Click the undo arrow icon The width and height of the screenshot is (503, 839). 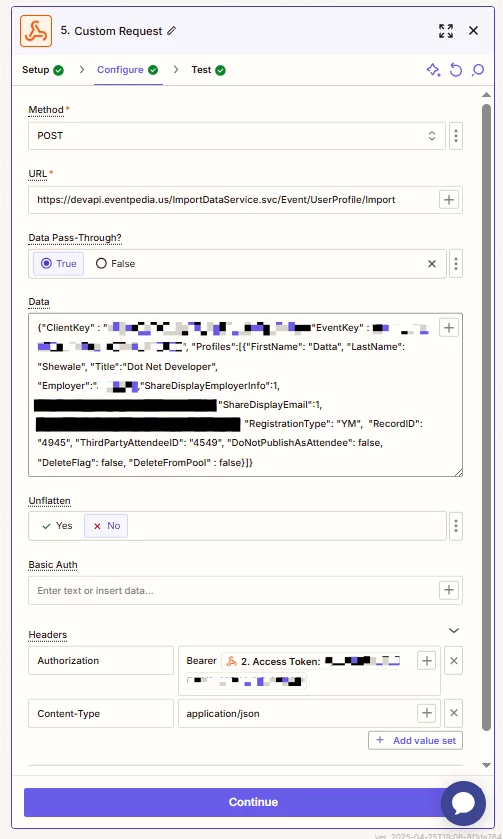pyautogui.click(x=455, y=70)
